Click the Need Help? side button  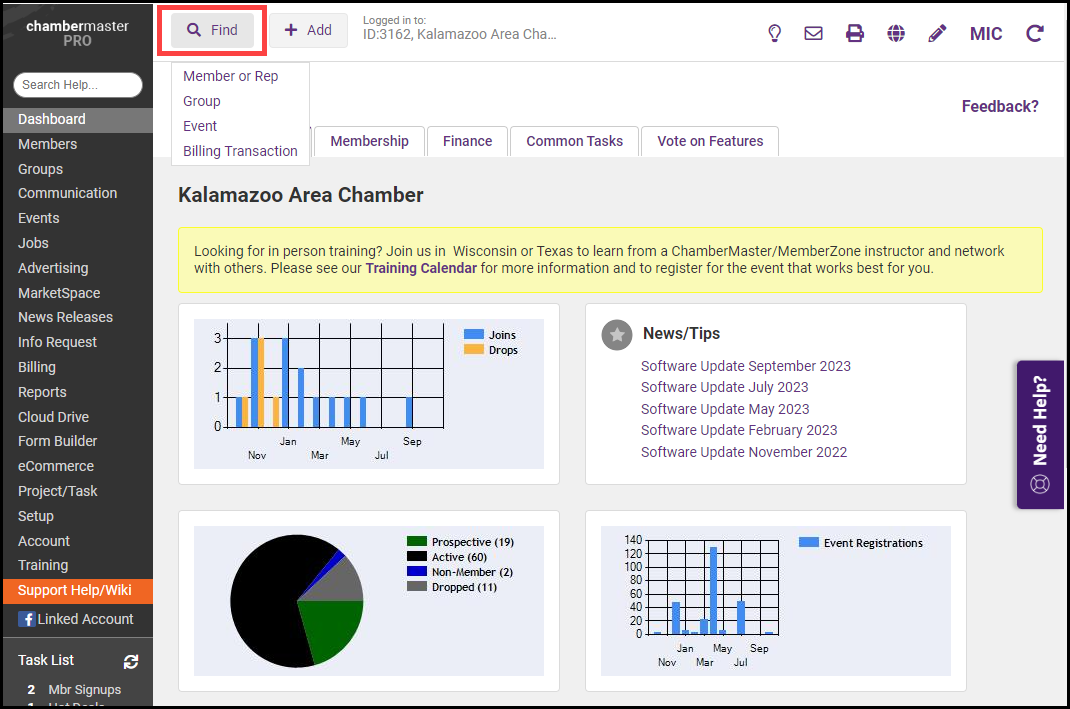coord(1040,435)
